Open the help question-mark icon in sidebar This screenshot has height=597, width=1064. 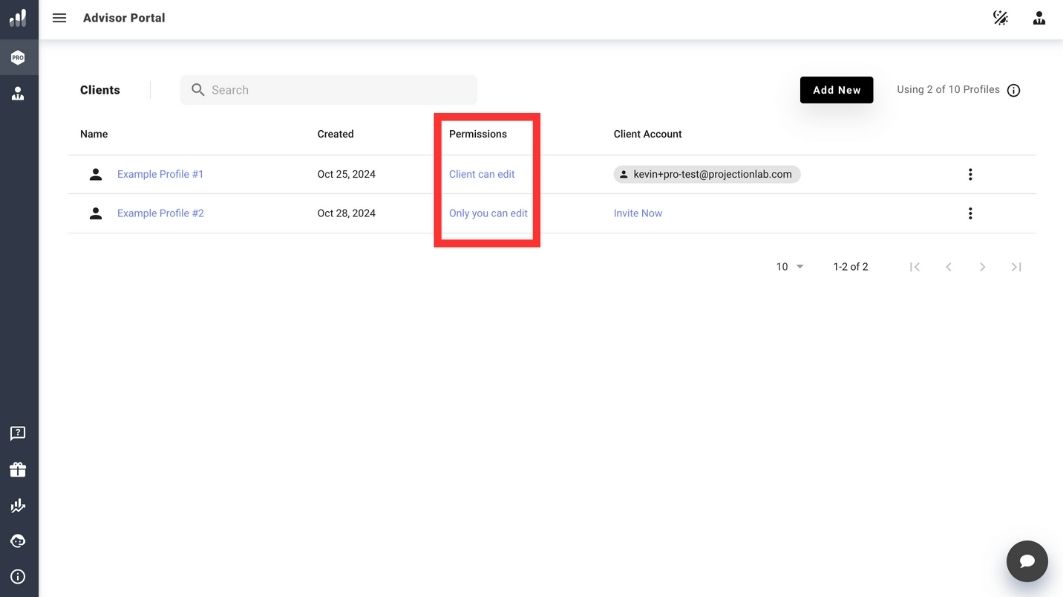[x=17, y=432]
